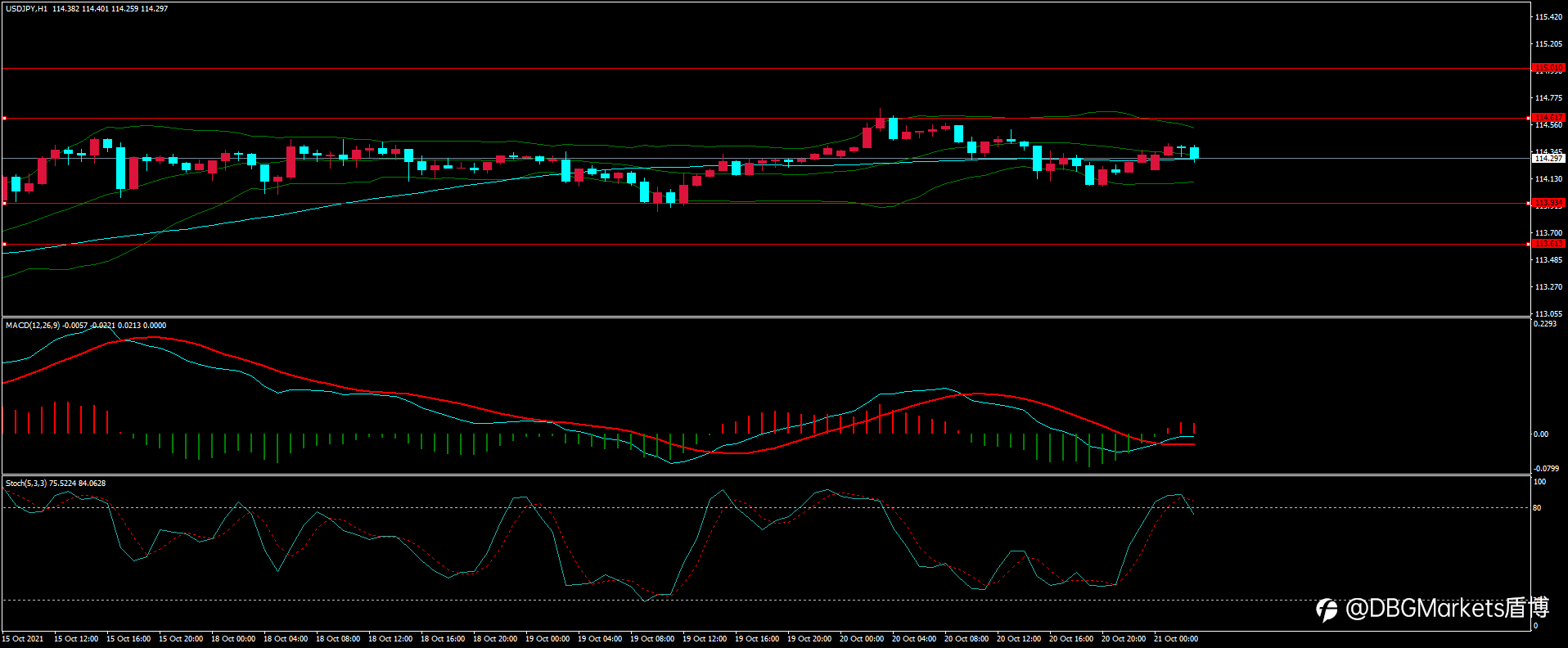
Task: Click the current price tag 114.297
Action: pos(1548,159)
